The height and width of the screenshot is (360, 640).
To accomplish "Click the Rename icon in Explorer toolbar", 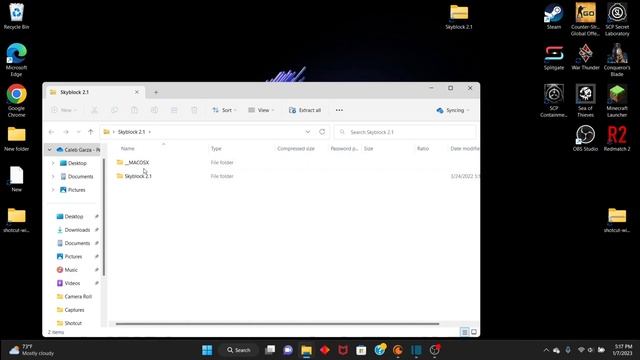I will click(x=154, y=110).
